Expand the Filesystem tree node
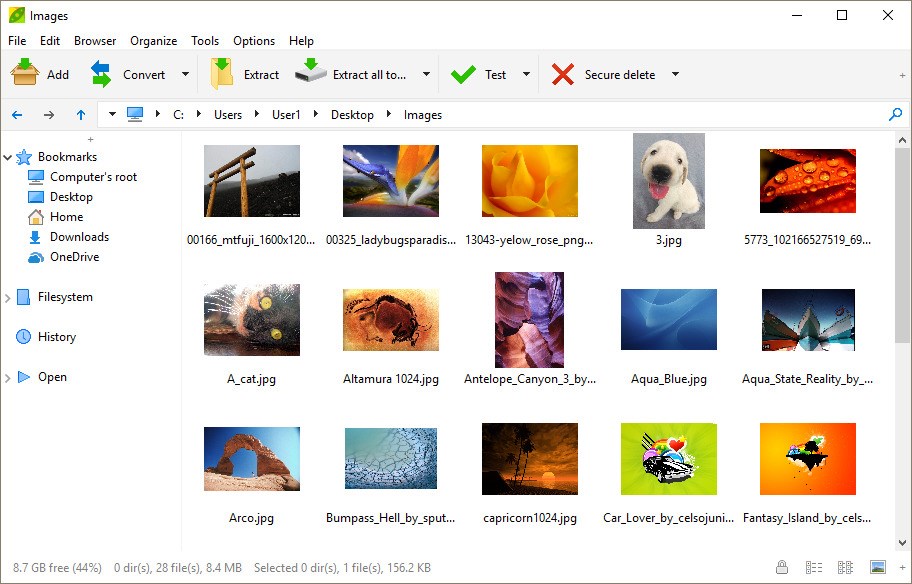Viewport: 912px width, 584px height. click(8, 297)
